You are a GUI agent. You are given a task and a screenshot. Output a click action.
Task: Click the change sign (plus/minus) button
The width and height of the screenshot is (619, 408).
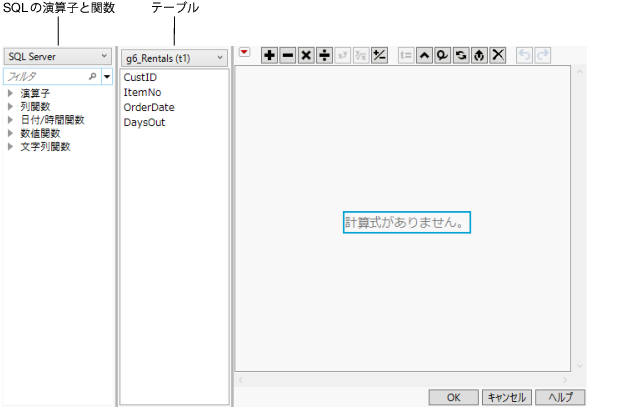click(379, 55)
